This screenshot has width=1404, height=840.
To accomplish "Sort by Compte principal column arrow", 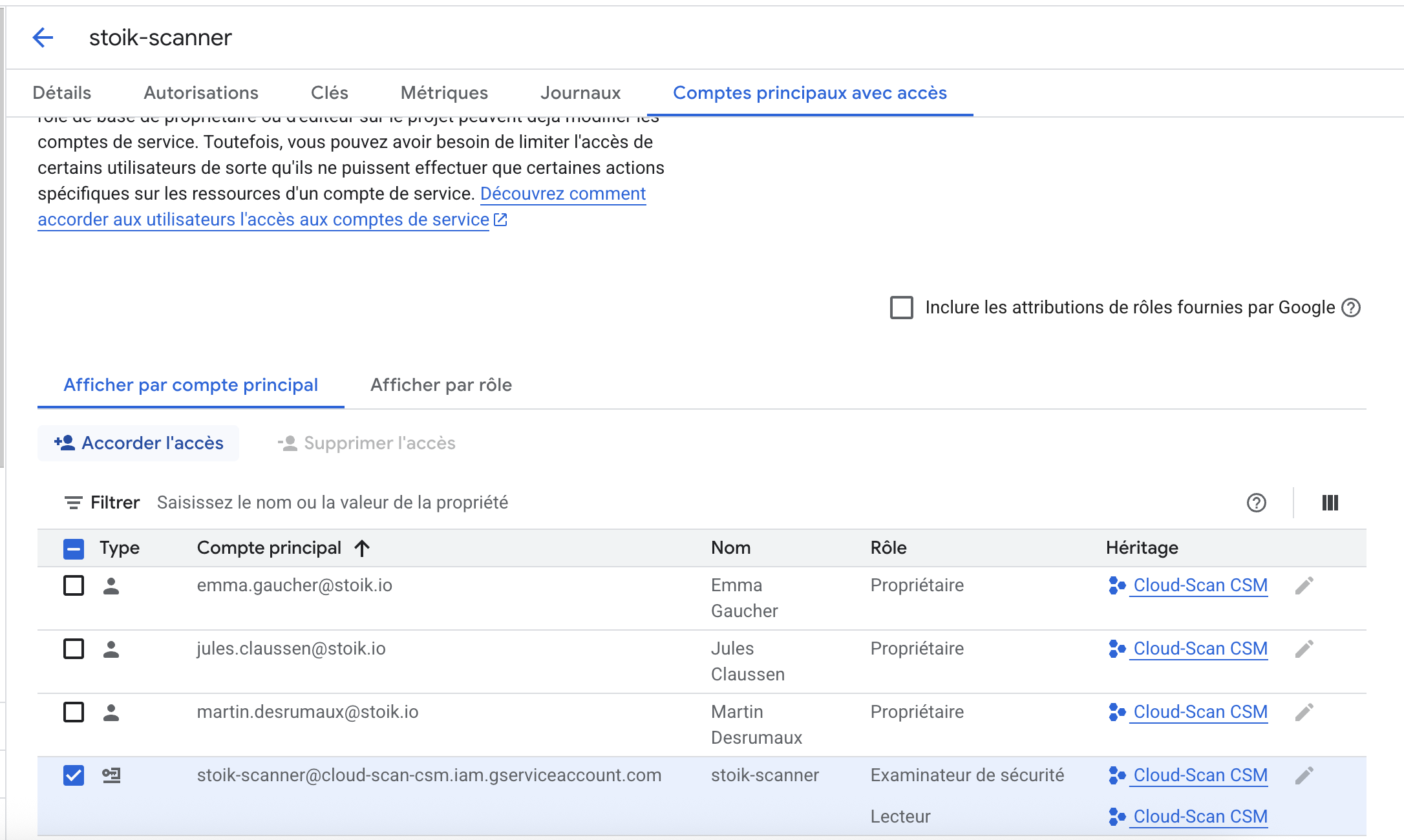I will 362,549.
